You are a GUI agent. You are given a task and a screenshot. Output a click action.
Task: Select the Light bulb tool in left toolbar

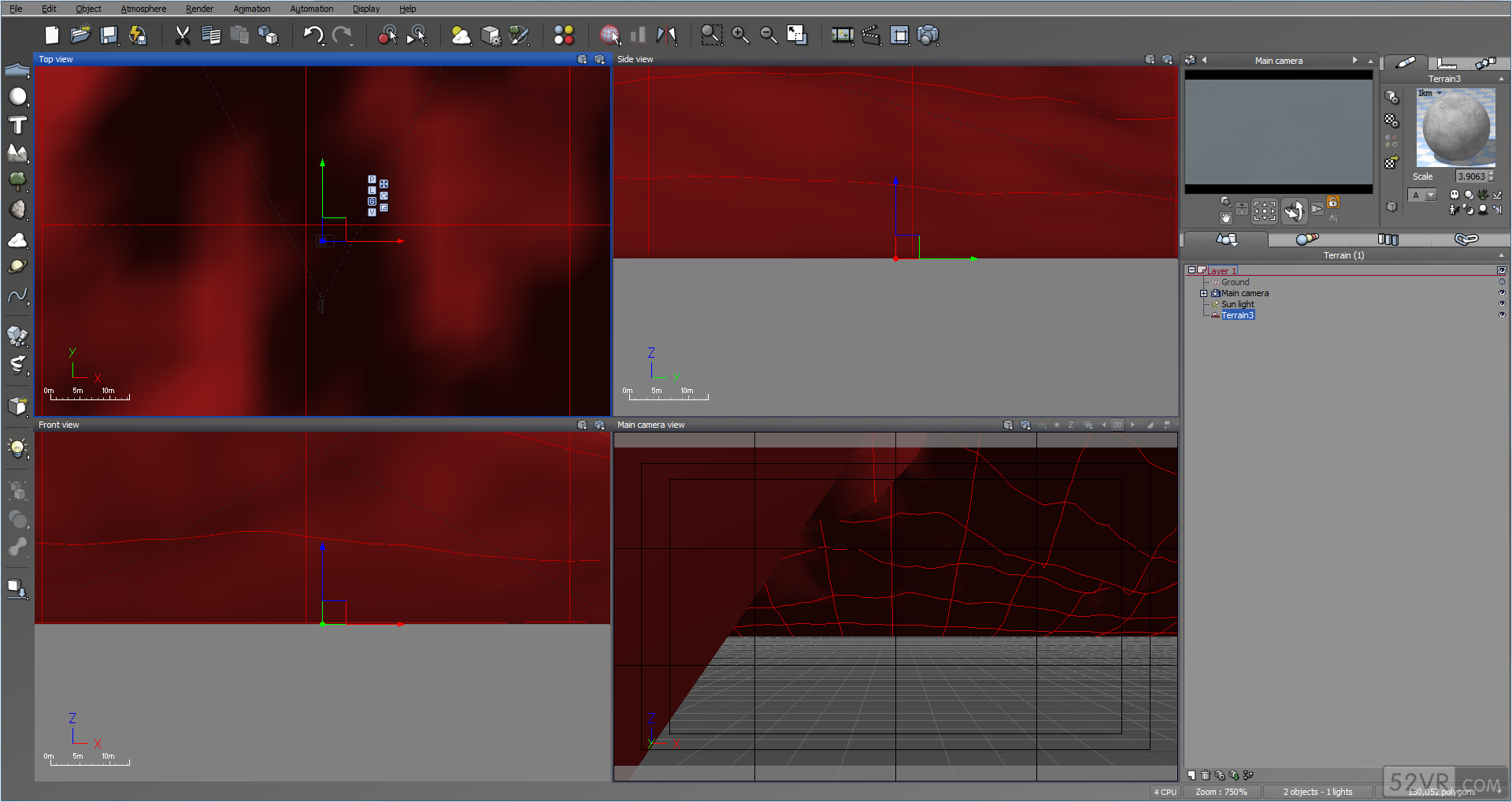(x=17, y=448)
